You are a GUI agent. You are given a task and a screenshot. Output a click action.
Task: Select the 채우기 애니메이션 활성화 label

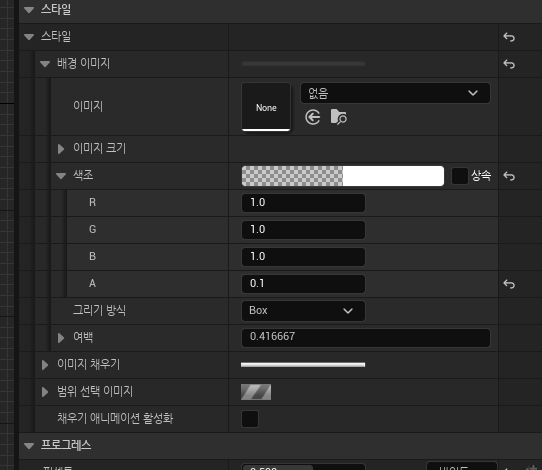pyautogui.click(x=115, y=419)
